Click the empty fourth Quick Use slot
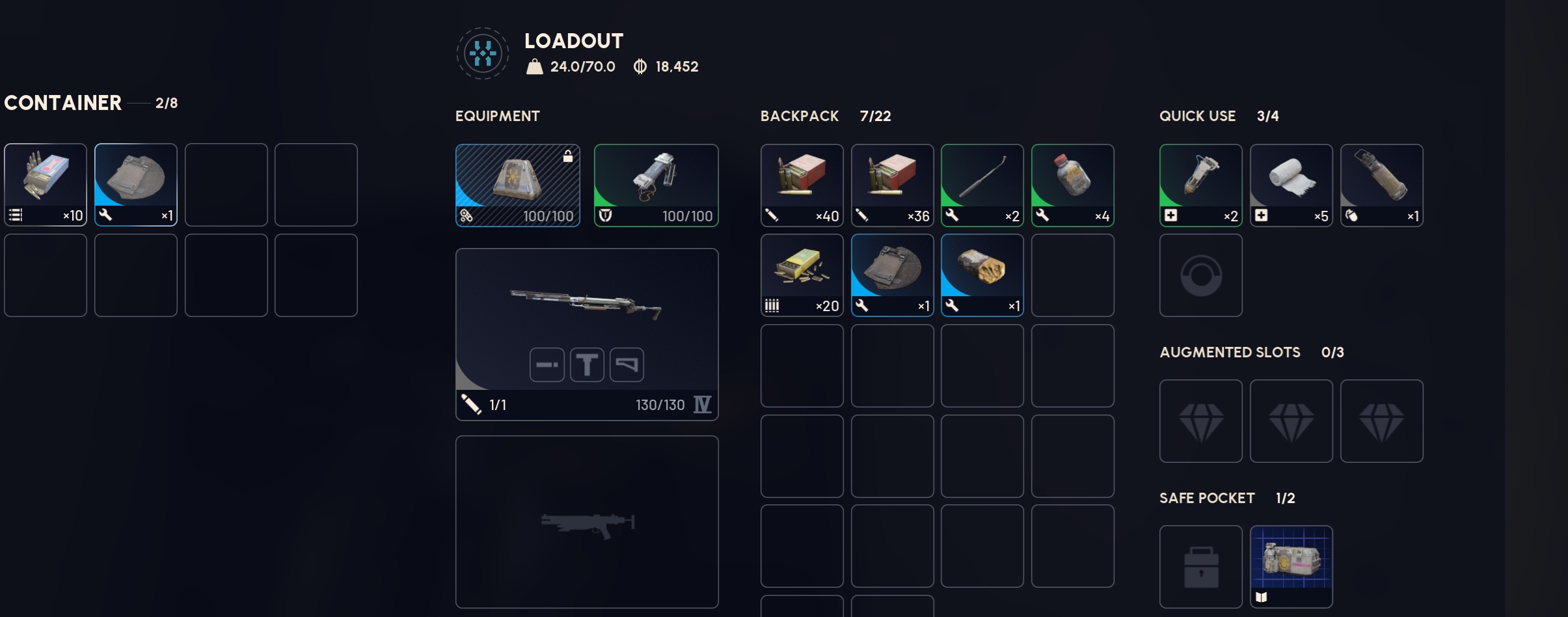The height and width of the screenshot is (617, 1568). click(x=1200, y=275)
